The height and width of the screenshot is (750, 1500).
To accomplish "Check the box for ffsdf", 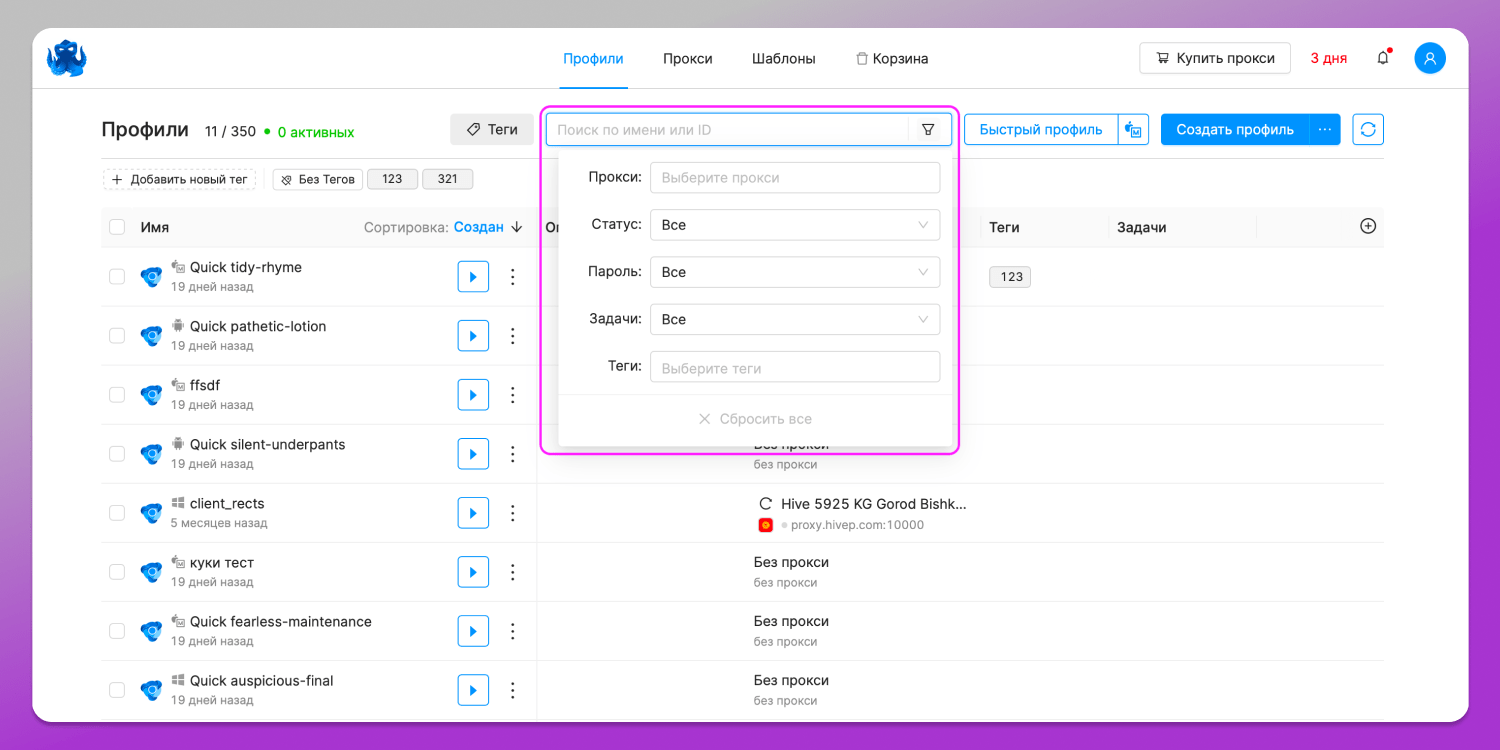I will (117, 394).
